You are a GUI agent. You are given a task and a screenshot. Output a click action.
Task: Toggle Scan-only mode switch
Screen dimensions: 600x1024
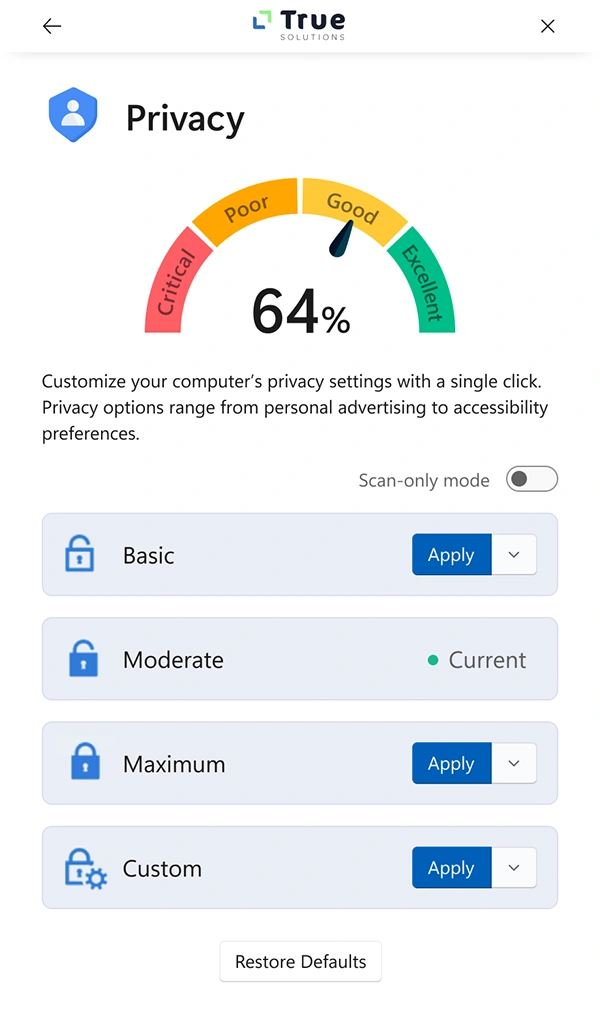tap(531, 480)
